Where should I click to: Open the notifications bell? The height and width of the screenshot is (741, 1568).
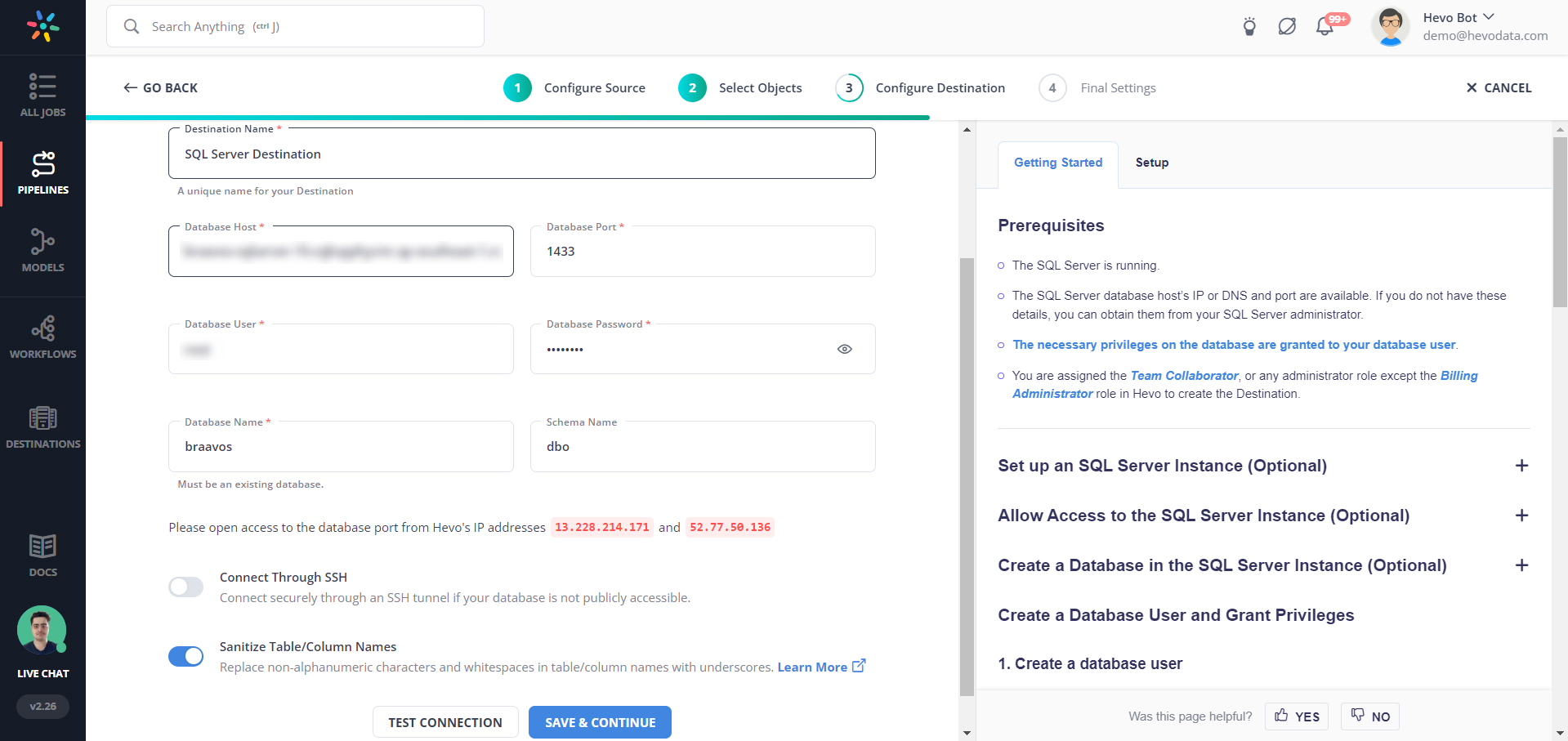click(1325, 26)
